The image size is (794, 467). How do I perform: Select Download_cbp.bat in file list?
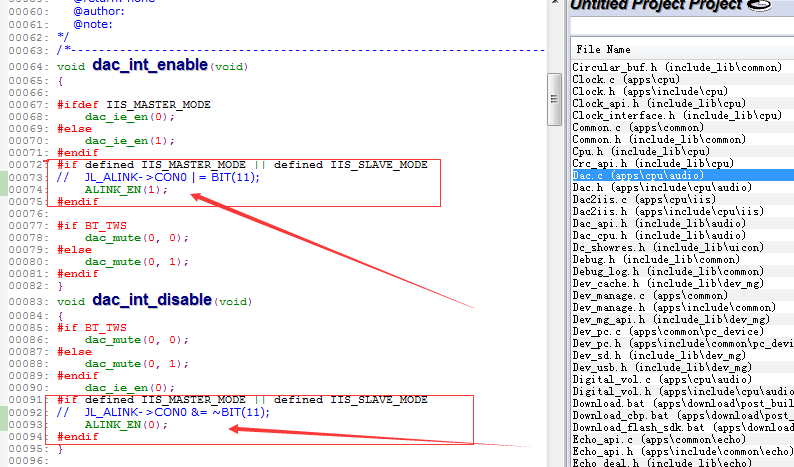683,415
